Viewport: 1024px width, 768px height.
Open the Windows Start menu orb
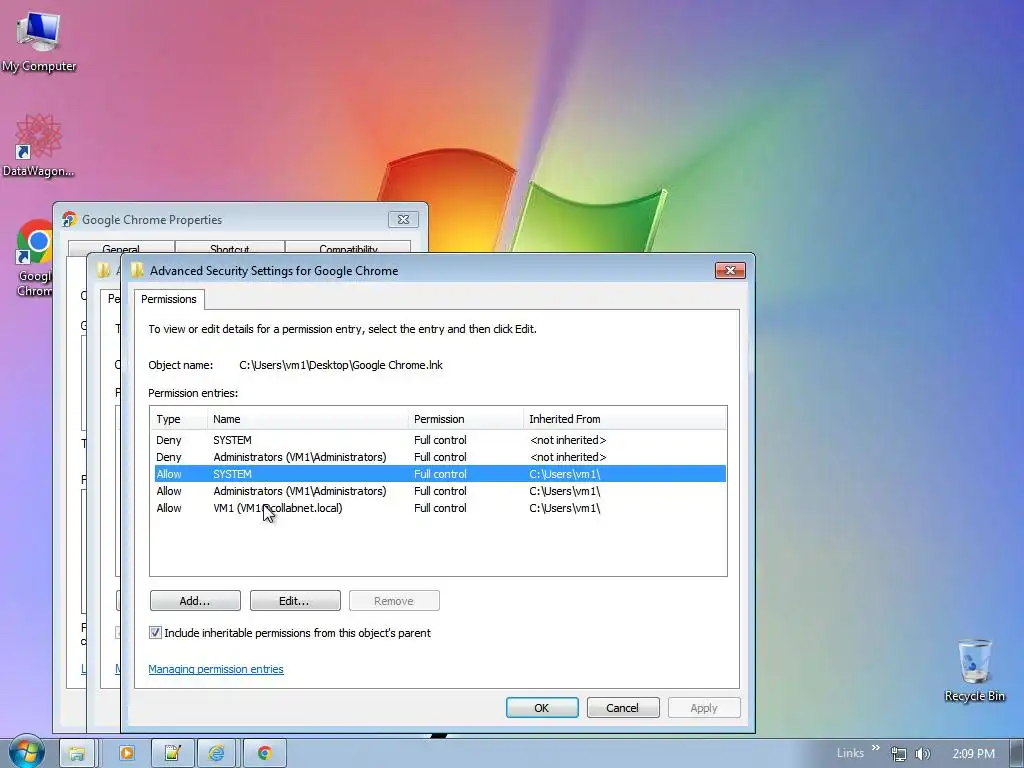pyautogui.click(x=26, y=752)
